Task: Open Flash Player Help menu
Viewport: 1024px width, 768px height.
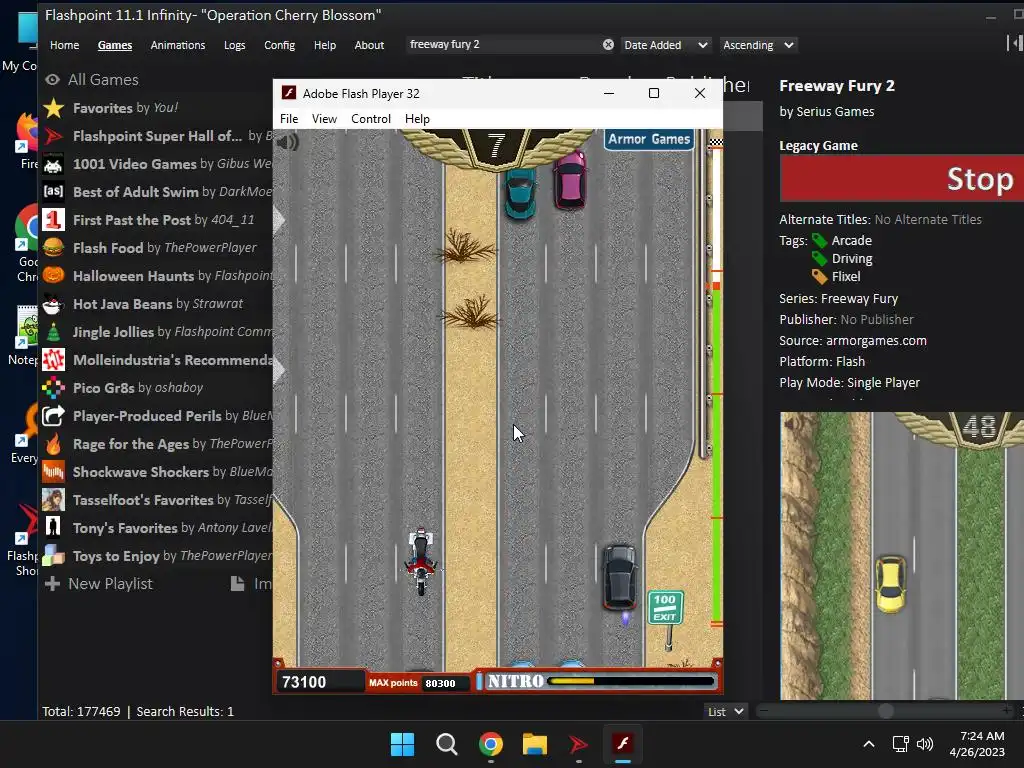Action: pyautogui.click(x=417, y=119)
